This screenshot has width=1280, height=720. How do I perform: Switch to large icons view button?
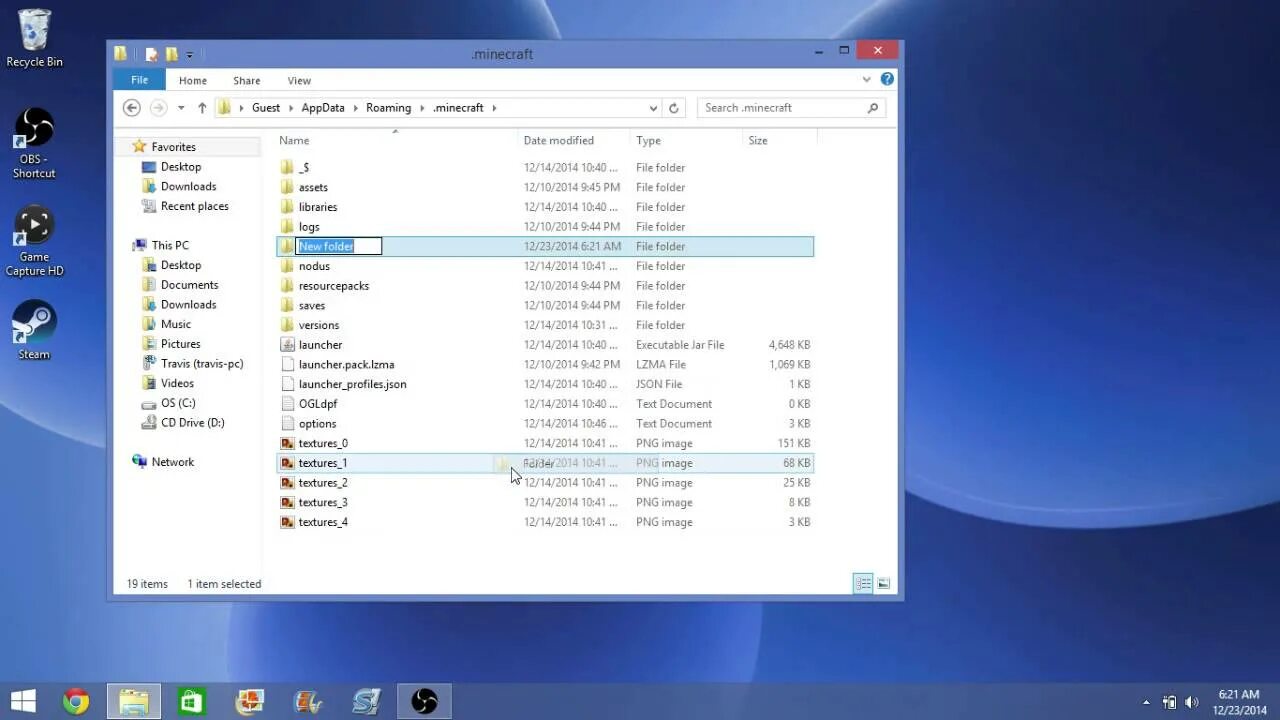(x=883, y=584)
